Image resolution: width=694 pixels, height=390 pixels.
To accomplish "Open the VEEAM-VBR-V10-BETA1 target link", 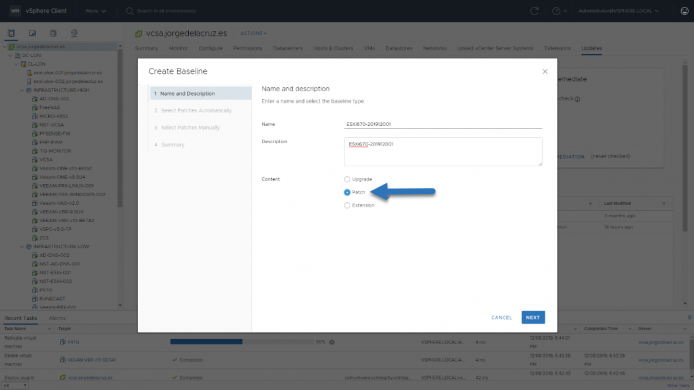I will click(91, 360).
